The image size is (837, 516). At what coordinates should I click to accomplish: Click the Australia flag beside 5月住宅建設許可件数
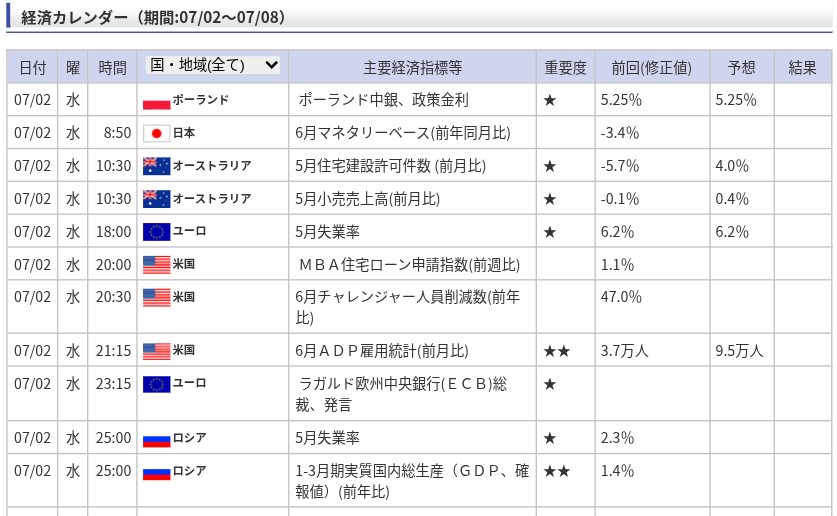[156, 166]
